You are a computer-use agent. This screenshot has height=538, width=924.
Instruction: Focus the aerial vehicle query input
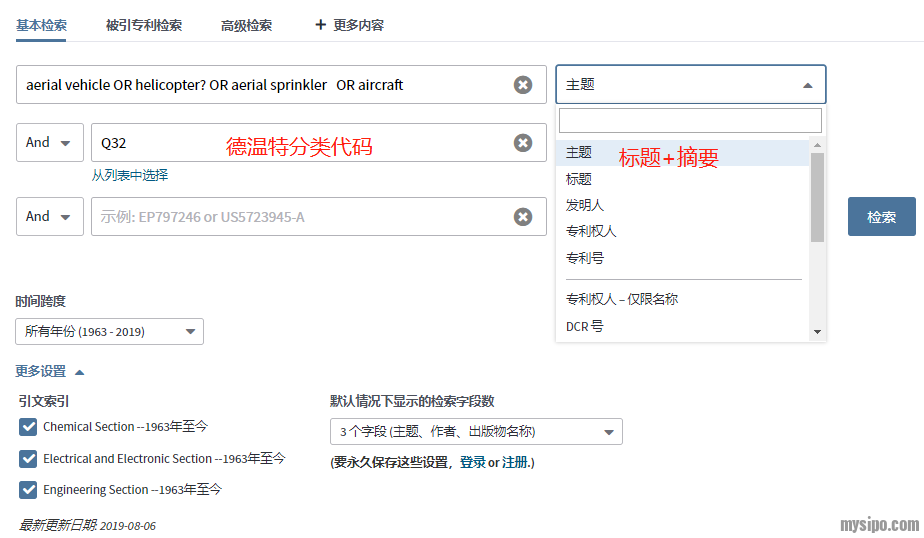coord(281,85)
